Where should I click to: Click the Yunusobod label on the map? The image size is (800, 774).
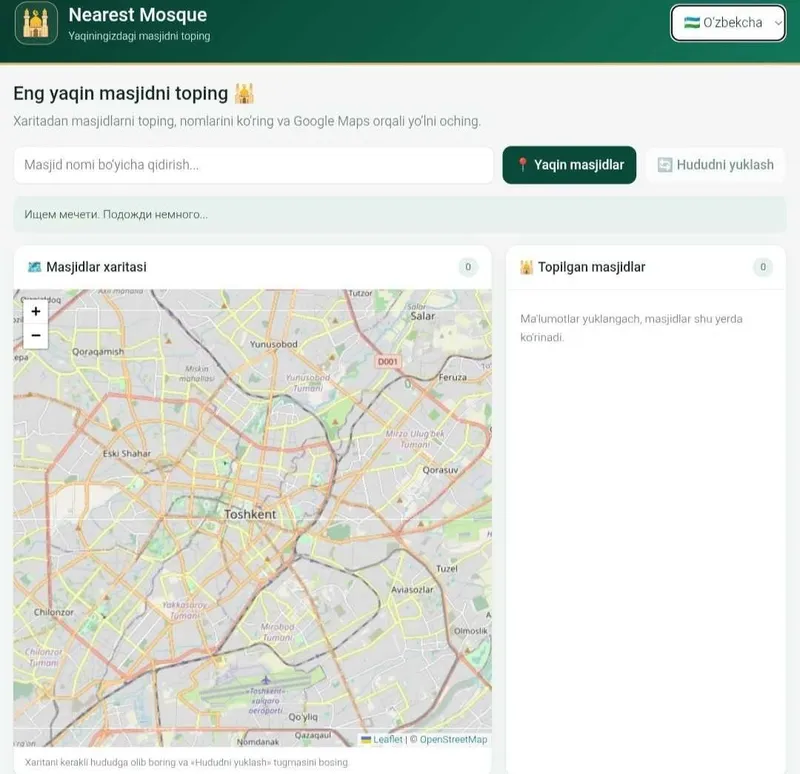[273, 344]
